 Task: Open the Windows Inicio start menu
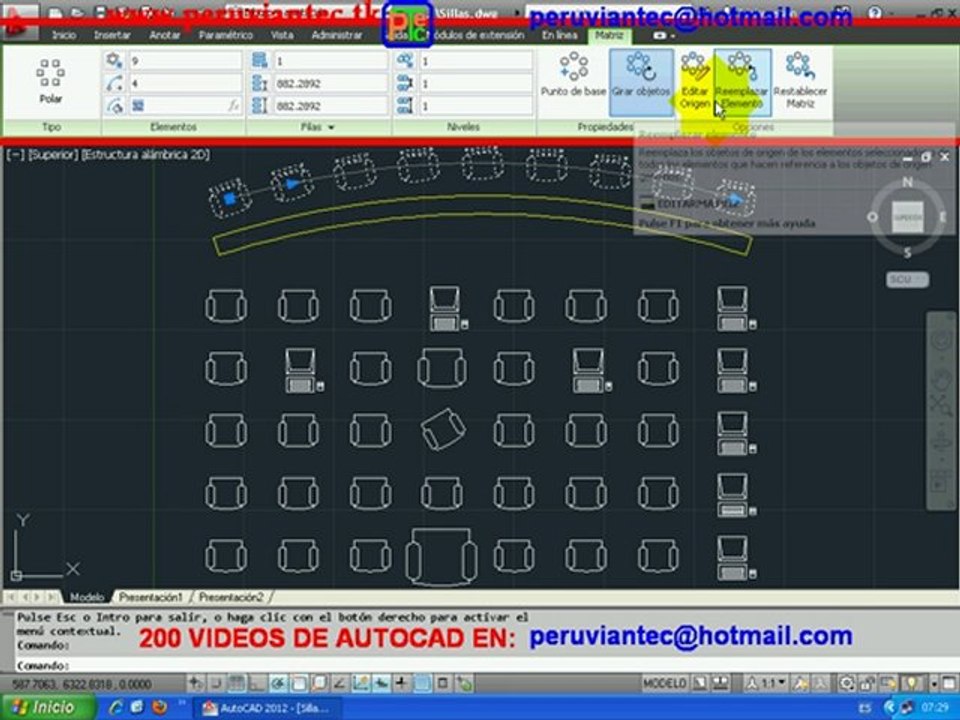coord(48,707)
